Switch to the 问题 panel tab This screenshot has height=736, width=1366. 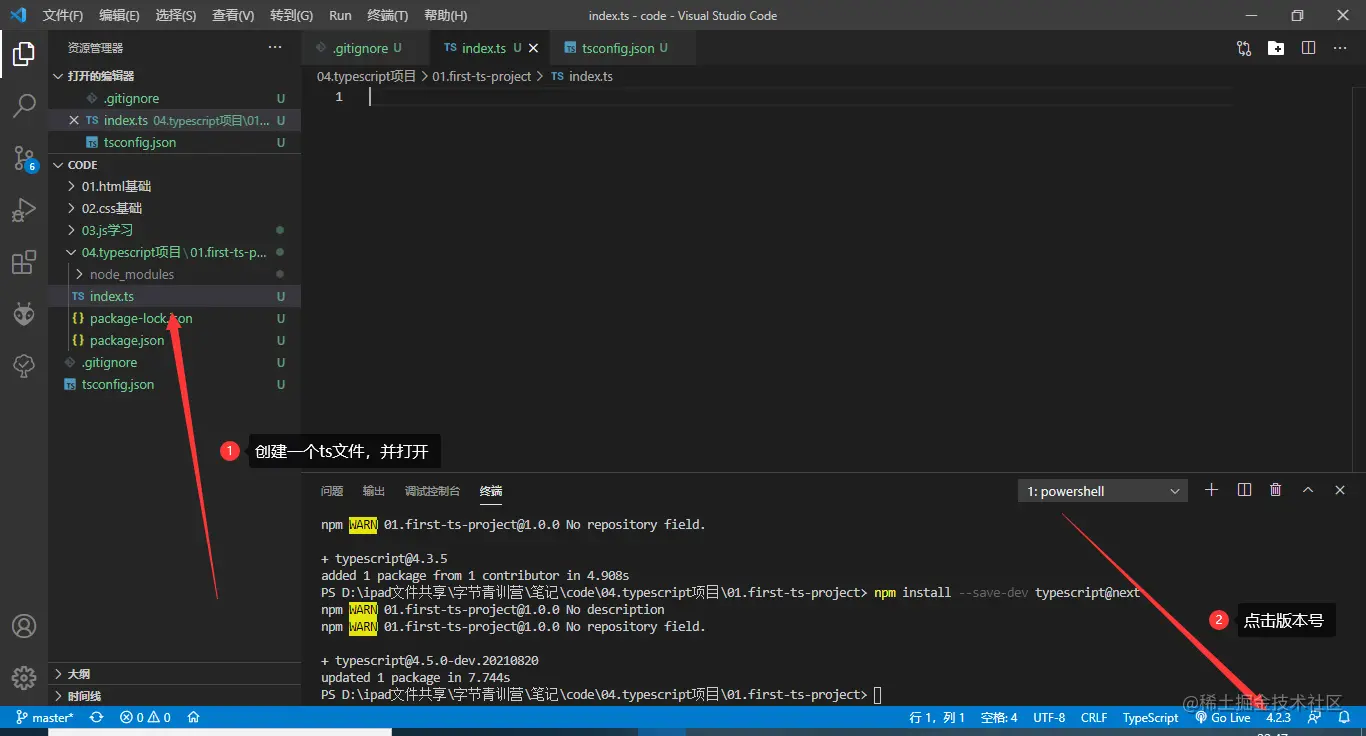click(x=332, y=491)
